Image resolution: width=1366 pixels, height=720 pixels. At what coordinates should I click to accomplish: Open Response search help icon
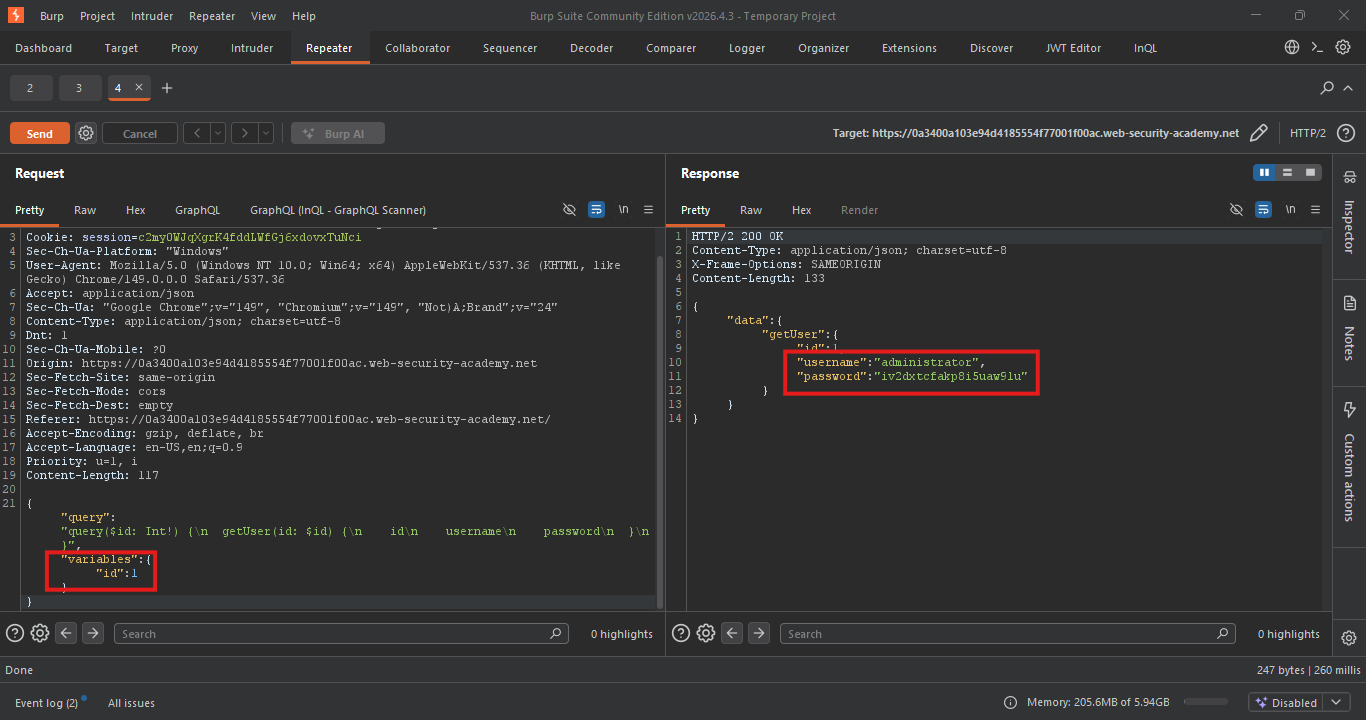tap(681, 633)
